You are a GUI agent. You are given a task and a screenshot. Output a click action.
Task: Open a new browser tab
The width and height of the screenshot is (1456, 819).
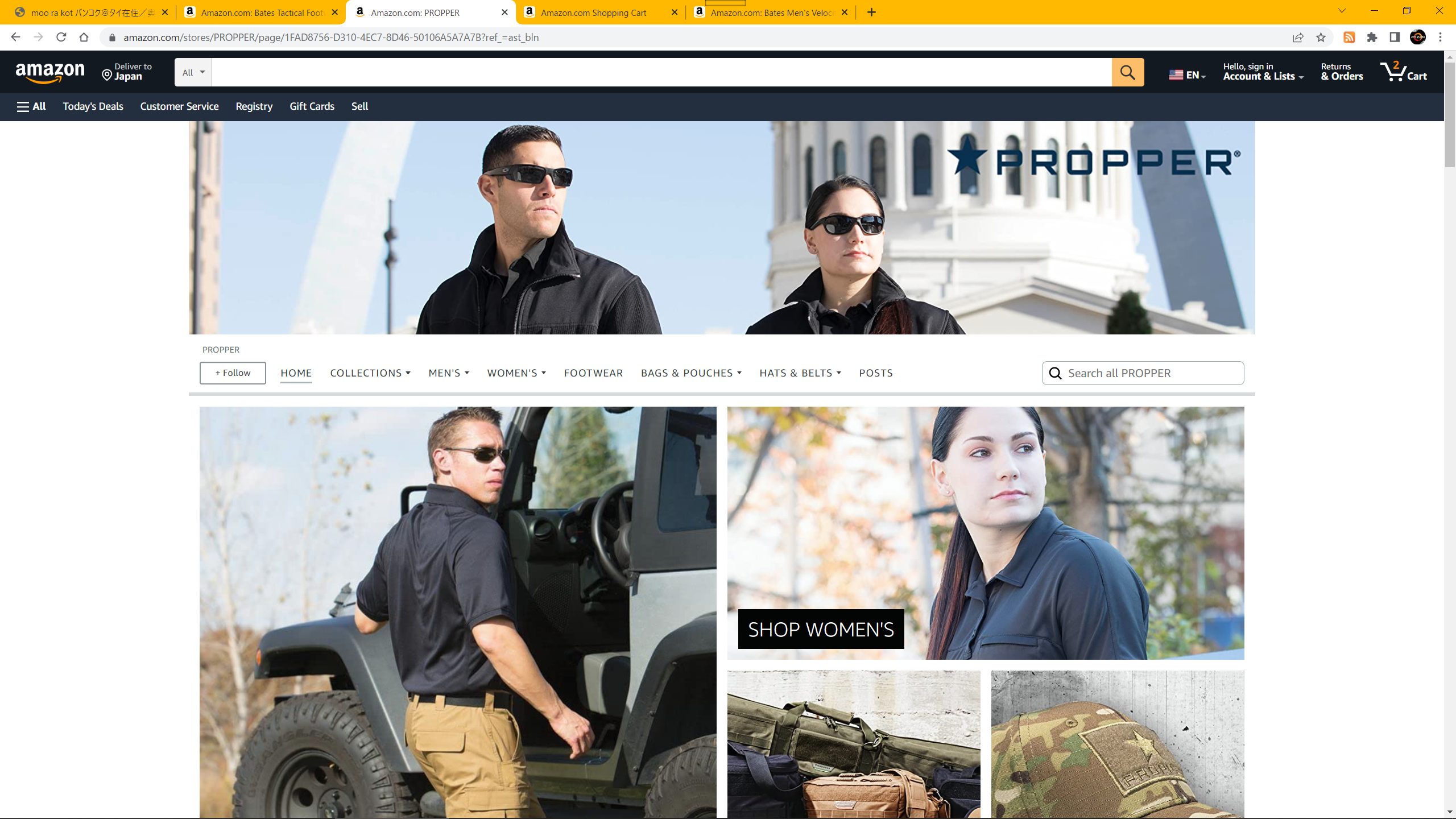(871, 12)
